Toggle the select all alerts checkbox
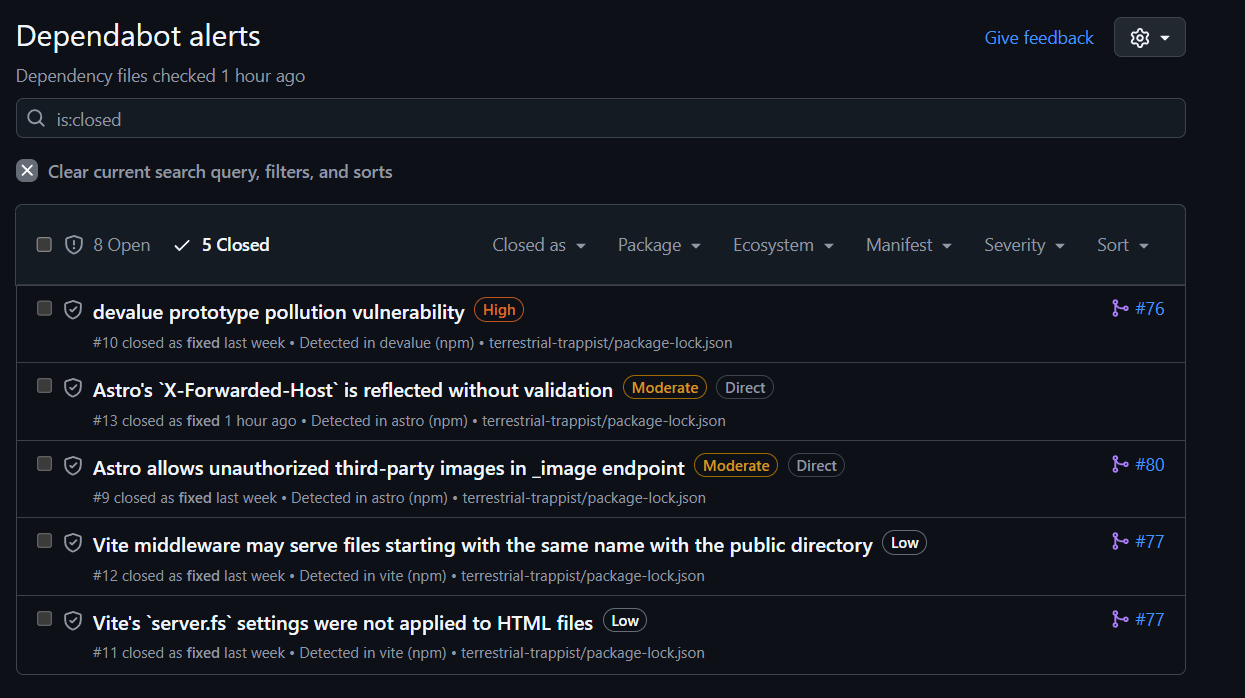1245x698 pixels. (44, 245)
